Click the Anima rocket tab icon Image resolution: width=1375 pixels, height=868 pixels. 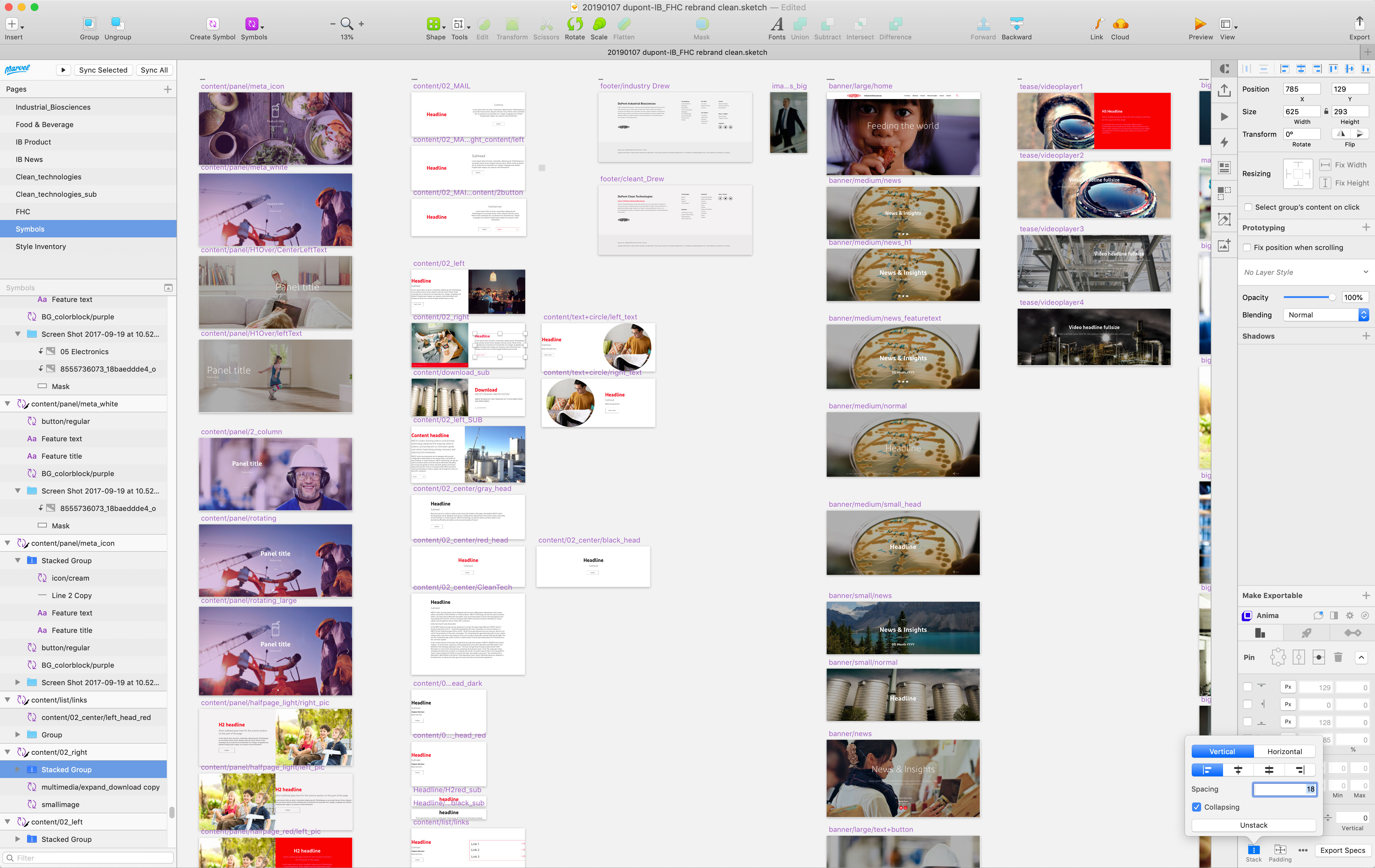(1306, 633)
